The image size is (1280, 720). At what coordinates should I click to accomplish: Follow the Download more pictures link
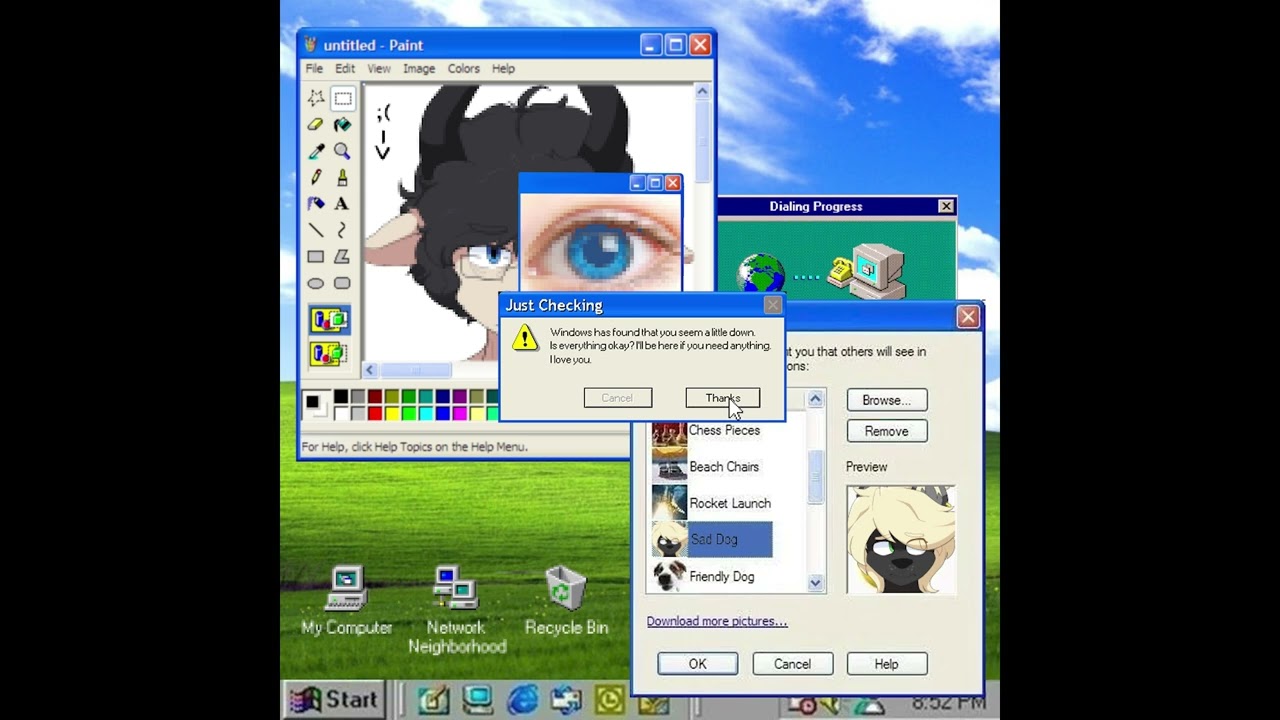click(x=717, y=621)
